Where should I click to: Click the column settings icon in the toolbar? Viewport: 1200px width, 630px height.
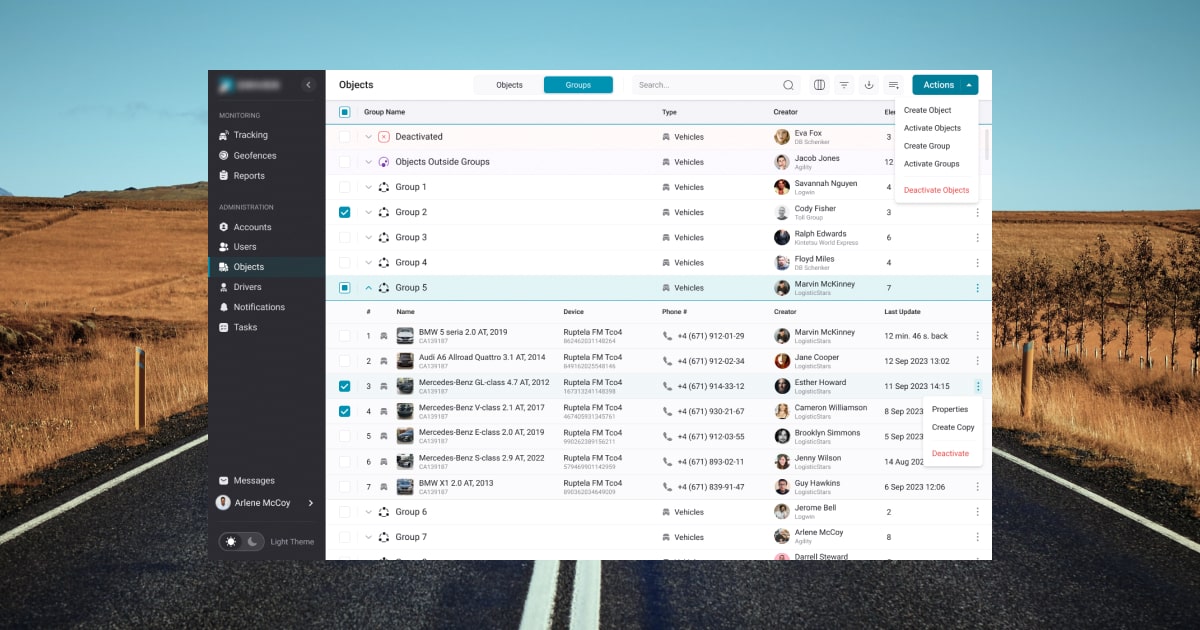coord(819,85)
